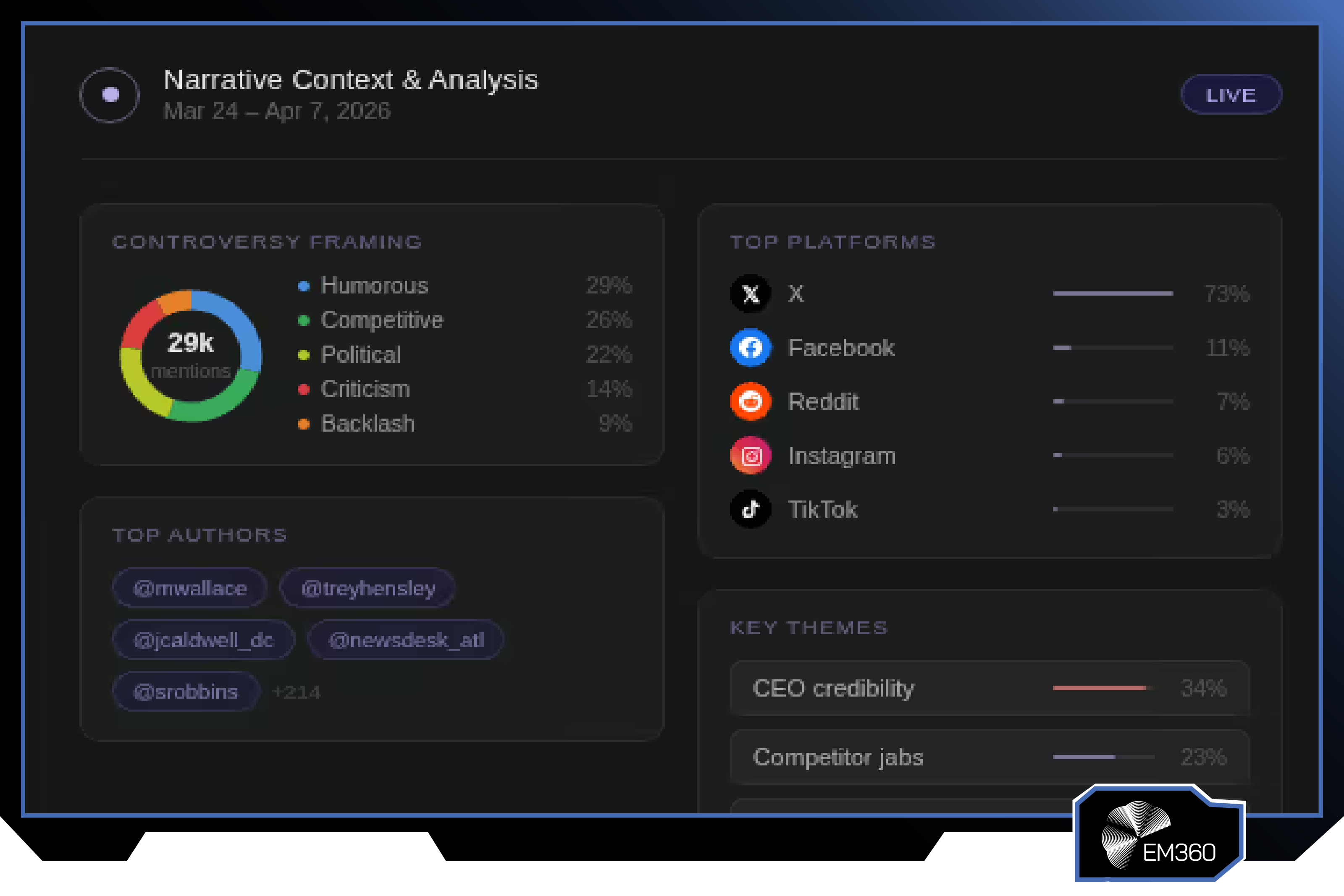Click the Reddit 7% progress bar

[1113, 401]
